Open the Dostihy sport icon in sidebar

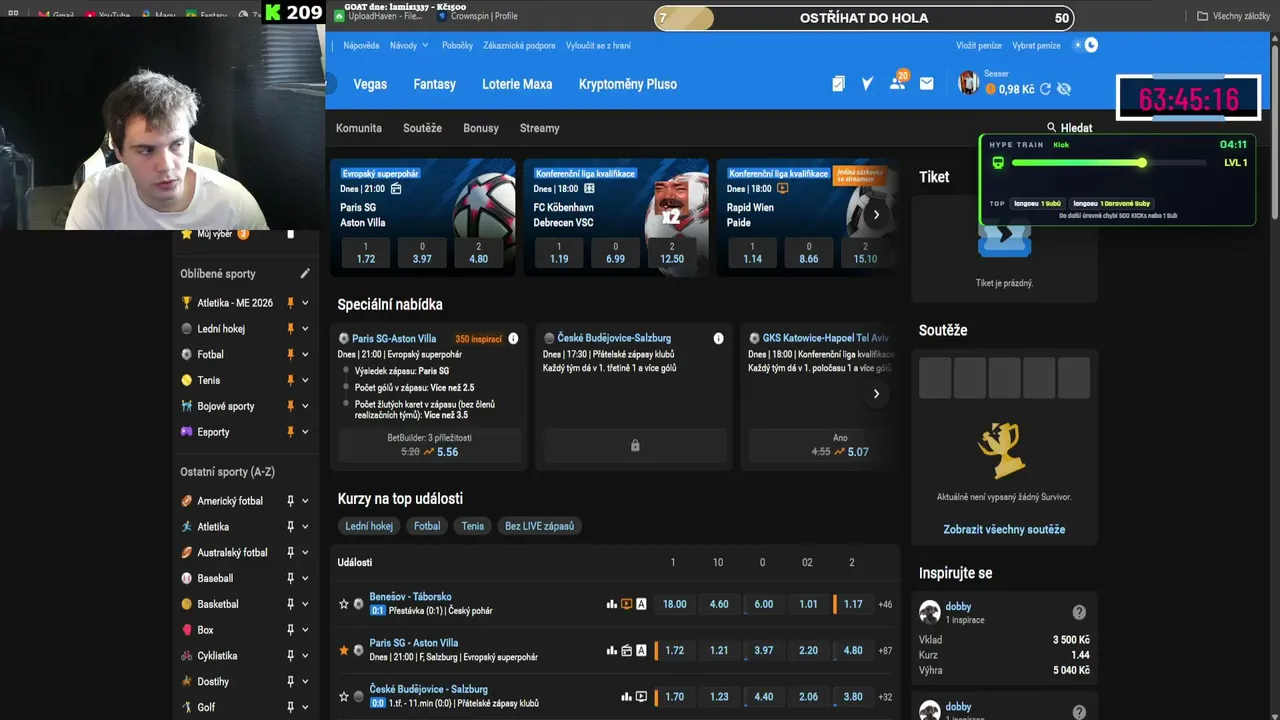(187, 682)
